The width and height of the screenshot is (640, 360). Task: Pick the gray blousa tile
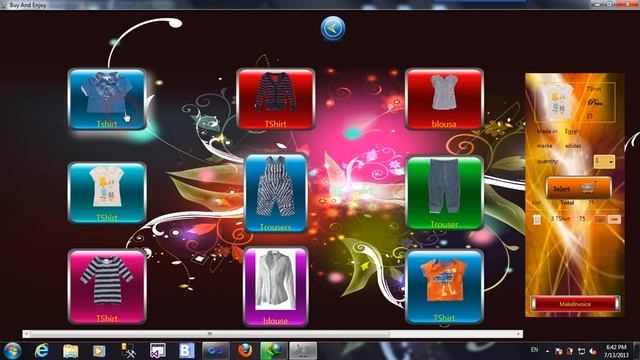pyautogui.click(x=444, y=99)
